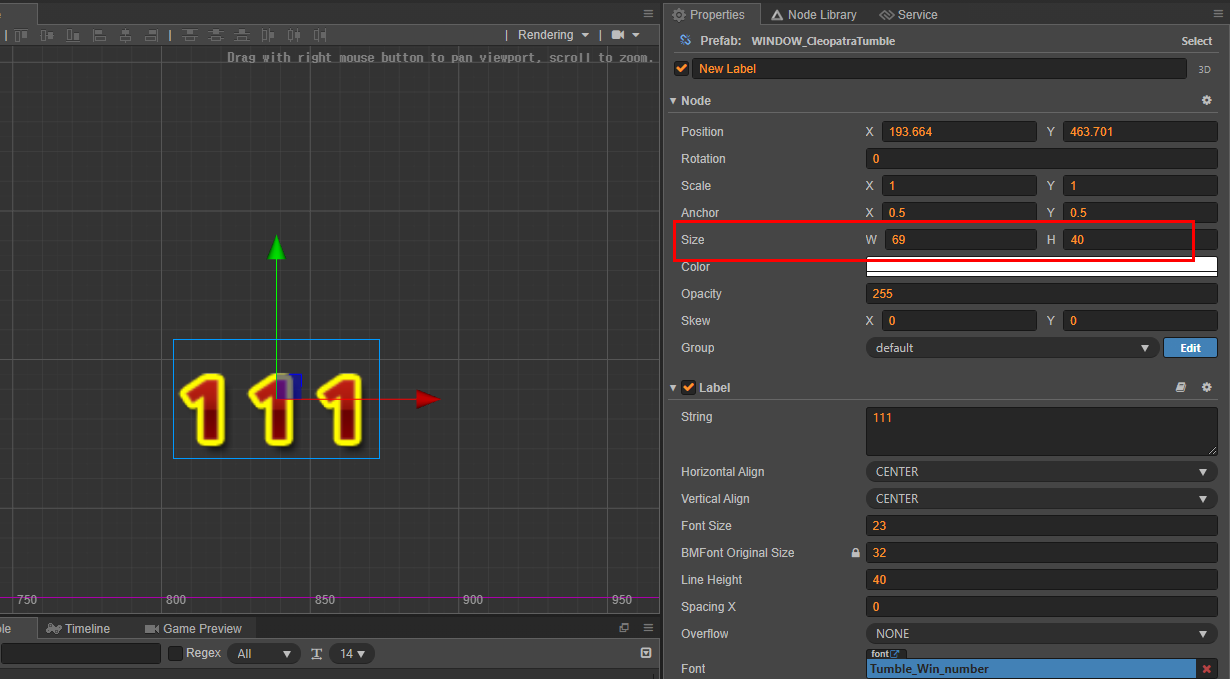Click the console font size icon
The height and width of the screenshot is (679, 1230).
[316, 653]
